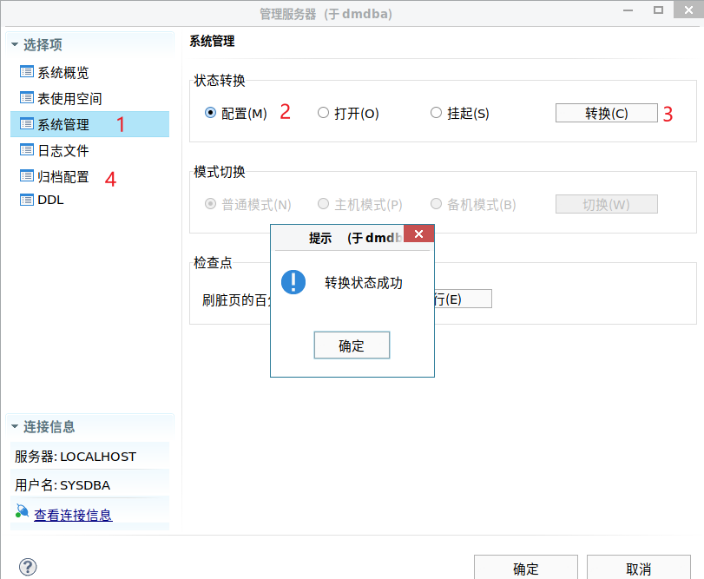Image resolution: width=704 pixels, height=579 pixels.
Task: Click the connection info icon beside 查看连接信息
Action: pyautogui.click(x=22, y=511)
